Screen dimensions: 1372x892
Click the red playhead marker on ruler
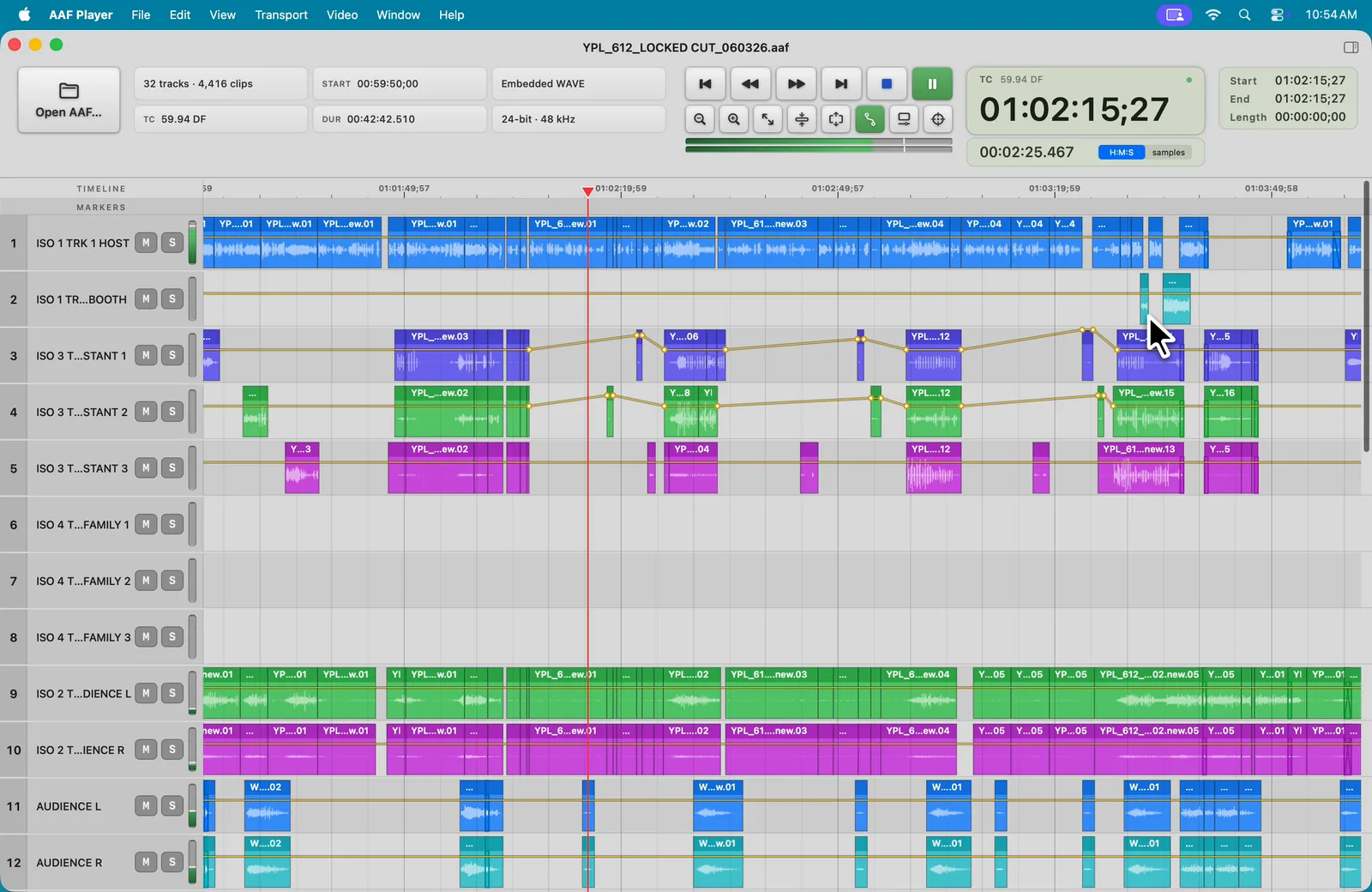[x=587, y=190]
